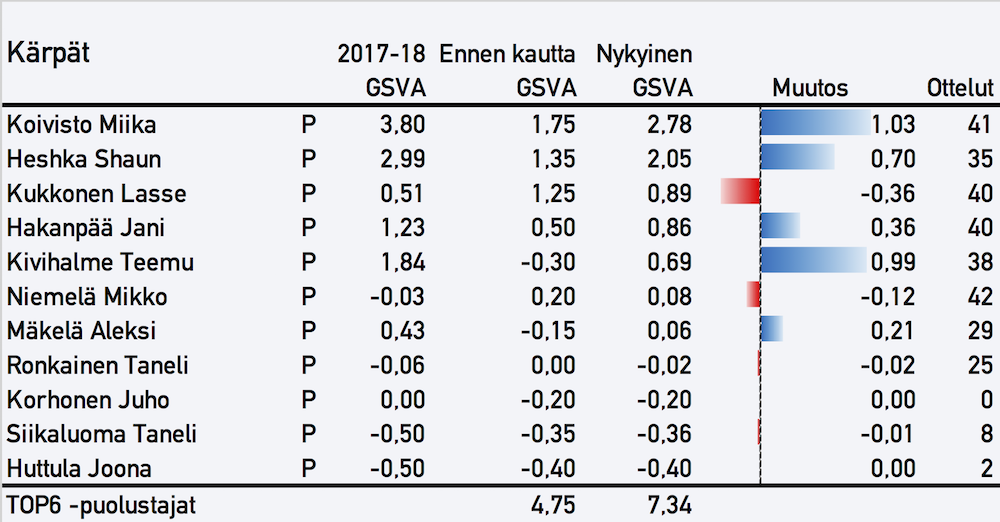This screenshot has width=1000, height=522.
Task: Select the Ennen kautta column header
Action: (x=507, y=54)
